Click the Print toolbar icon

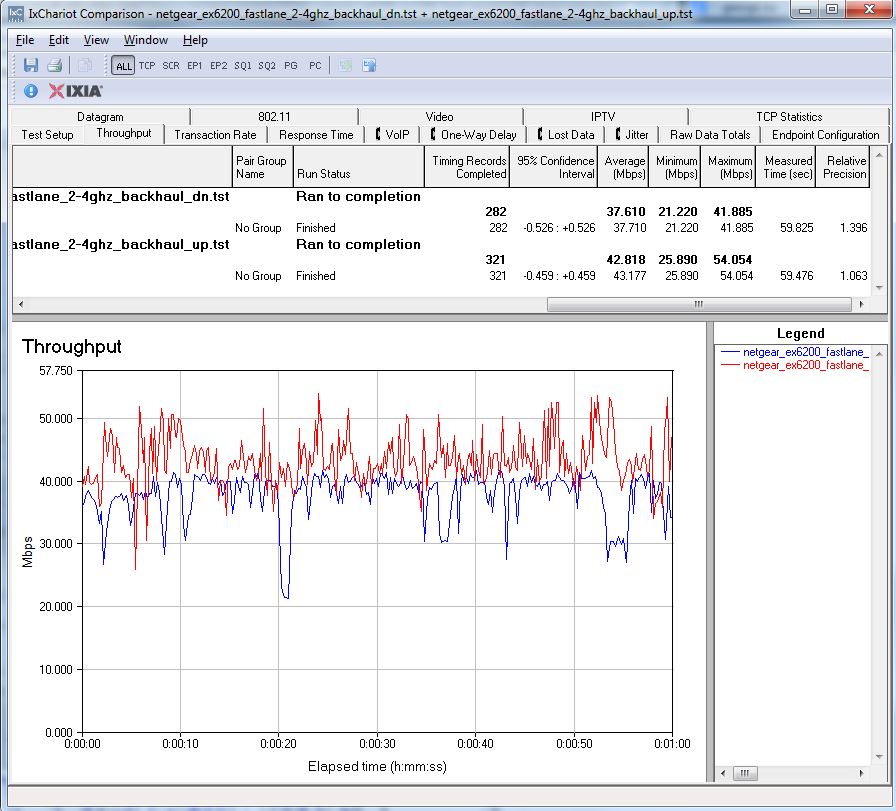coord(55,65)
